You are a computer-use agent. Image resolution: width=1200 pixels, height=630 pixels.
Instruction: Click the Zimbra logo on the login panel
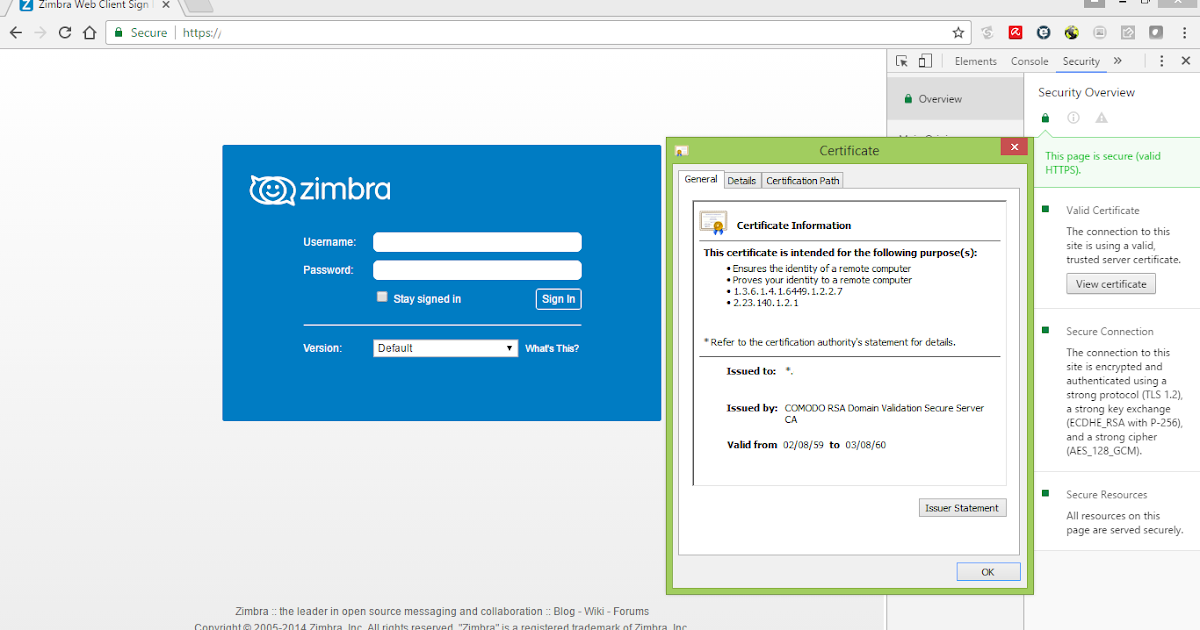coord(320,190)
